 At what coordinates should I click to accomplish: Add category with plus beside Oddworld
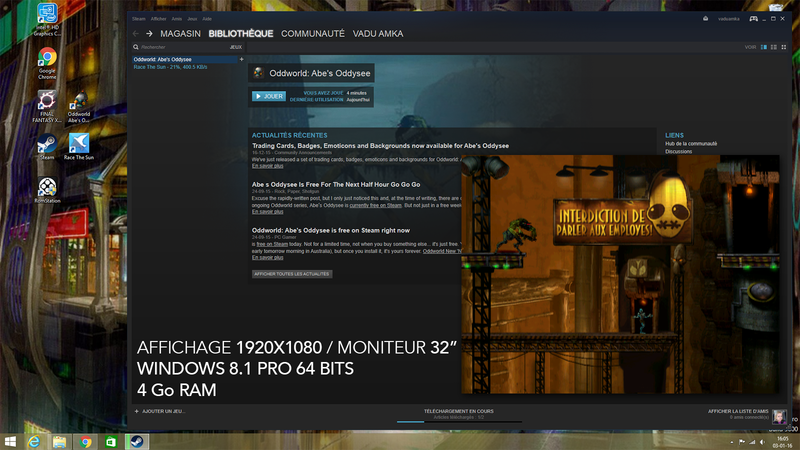[241, 59]
